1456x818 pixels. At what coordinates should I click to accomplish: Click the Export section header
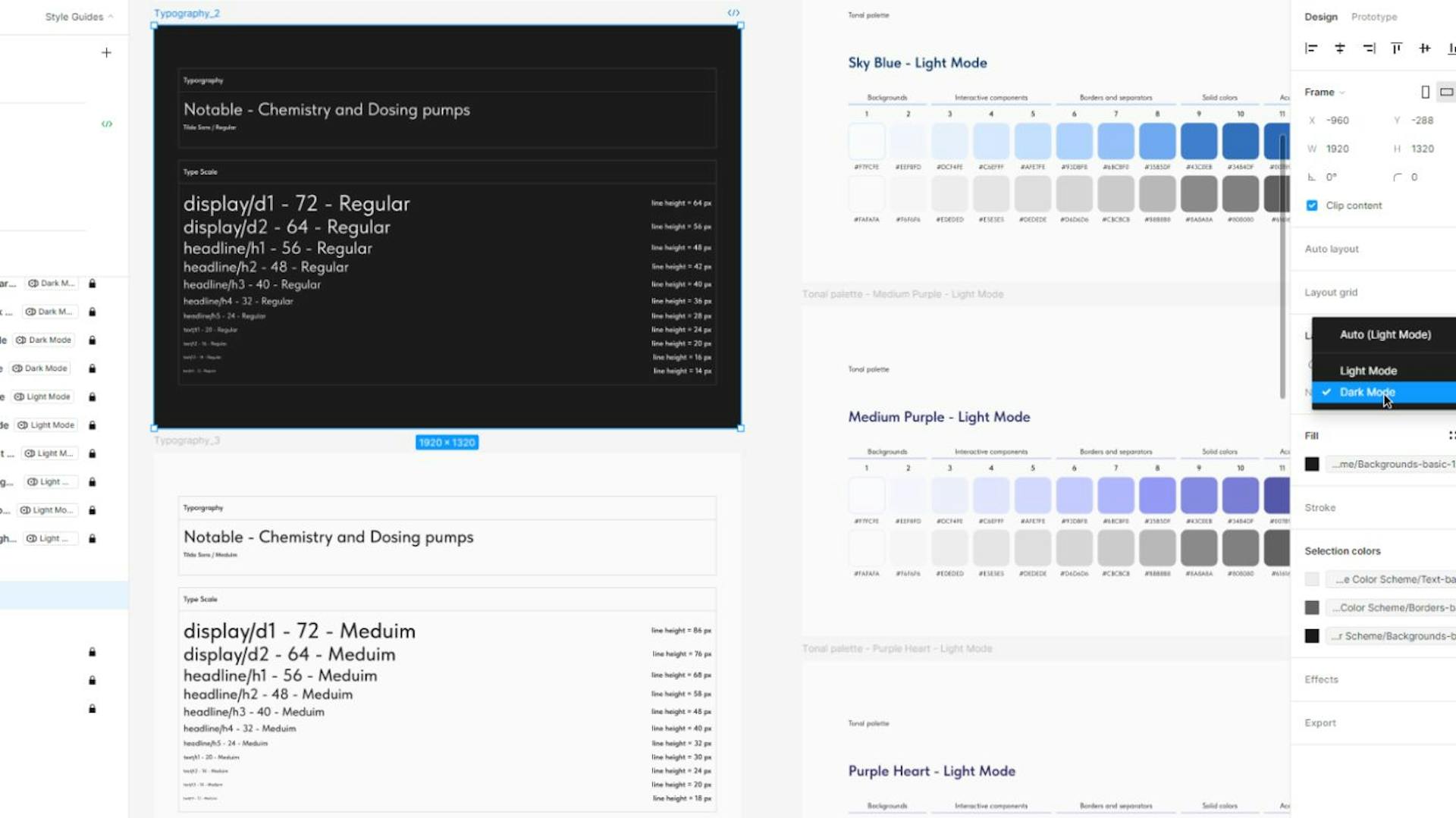[1320, 722]
